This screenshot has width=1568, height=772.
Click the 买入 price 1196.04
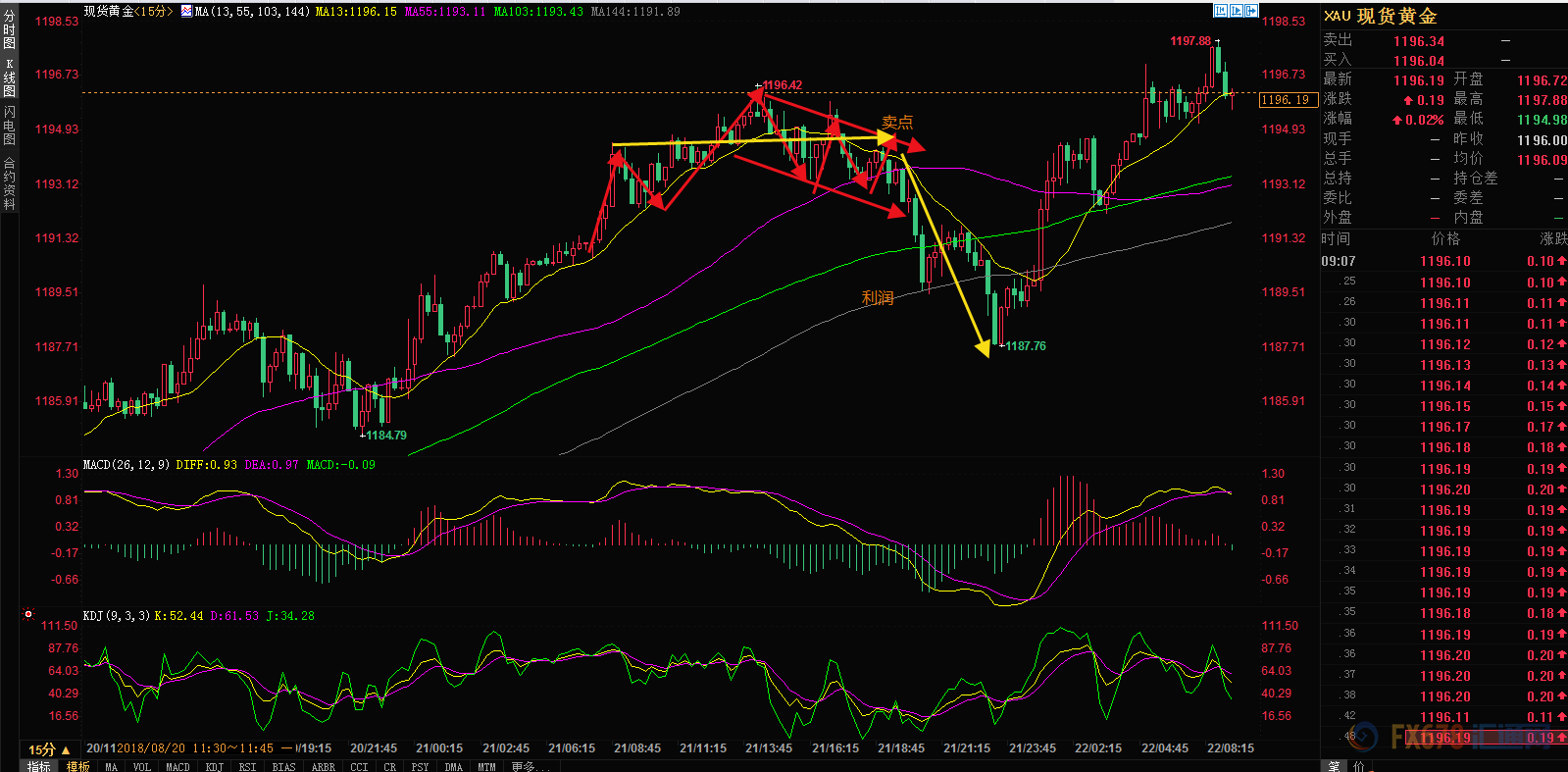[x=1418, y=61]
